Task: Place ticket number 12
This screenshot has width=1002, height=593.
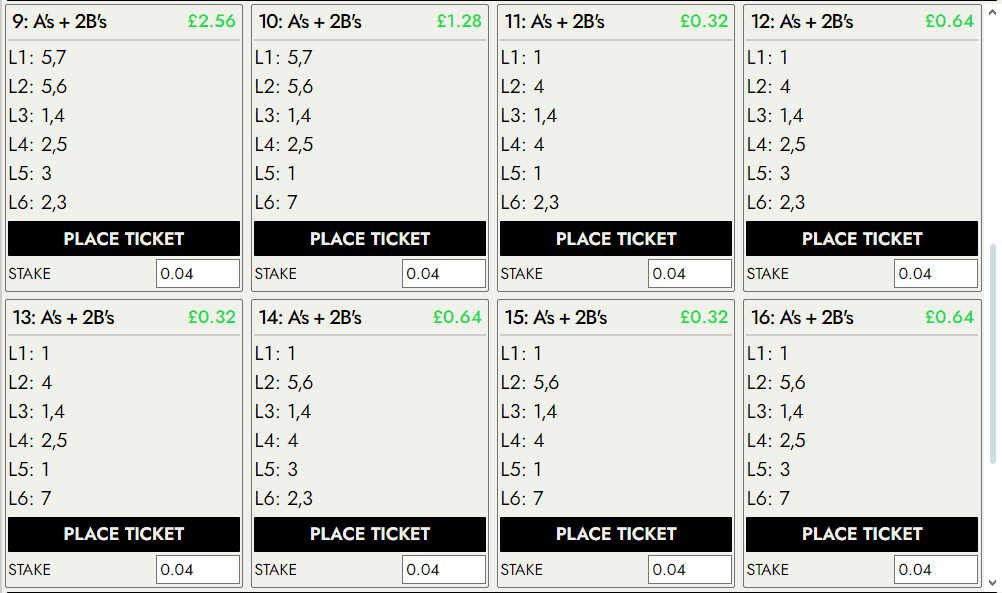Action: click(862, 239)
